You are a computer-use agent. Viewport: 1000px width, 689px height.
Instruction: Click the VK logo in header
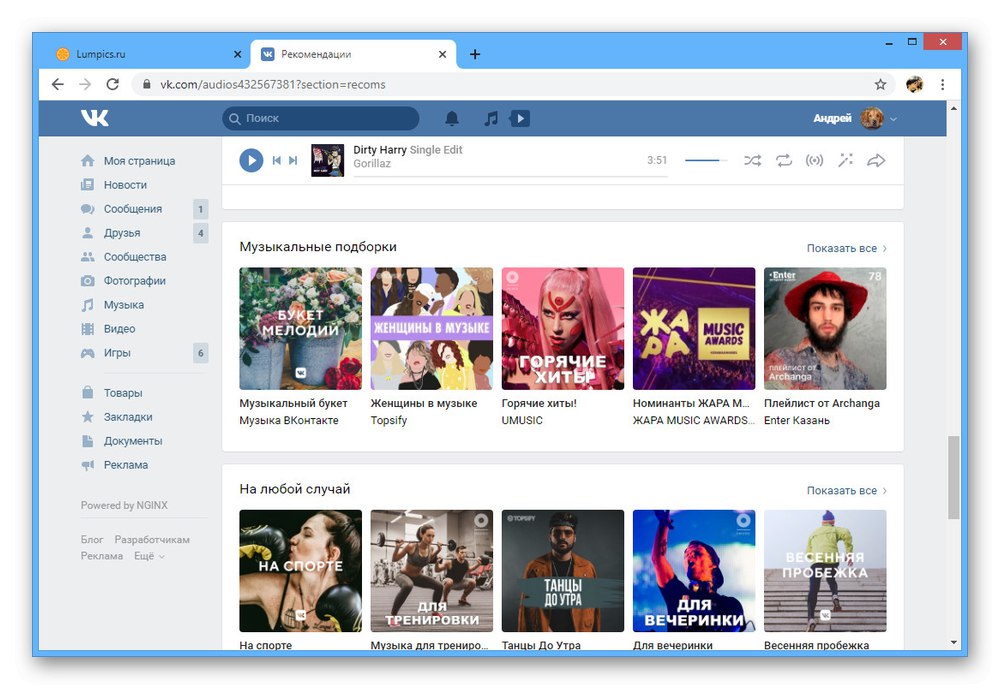[x=95, y=118]
